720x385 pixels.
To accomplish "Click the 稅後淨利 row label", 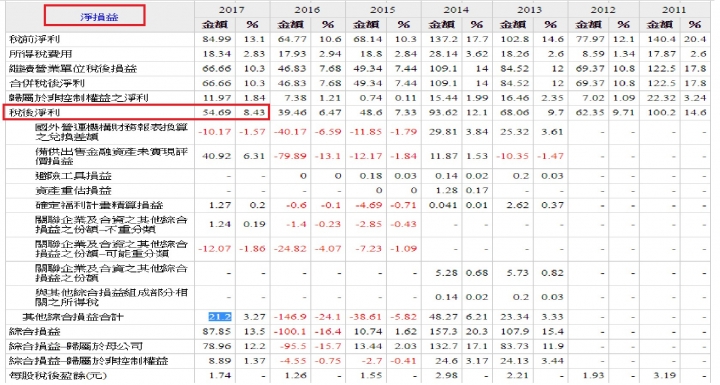I will [x=34, y=113].
